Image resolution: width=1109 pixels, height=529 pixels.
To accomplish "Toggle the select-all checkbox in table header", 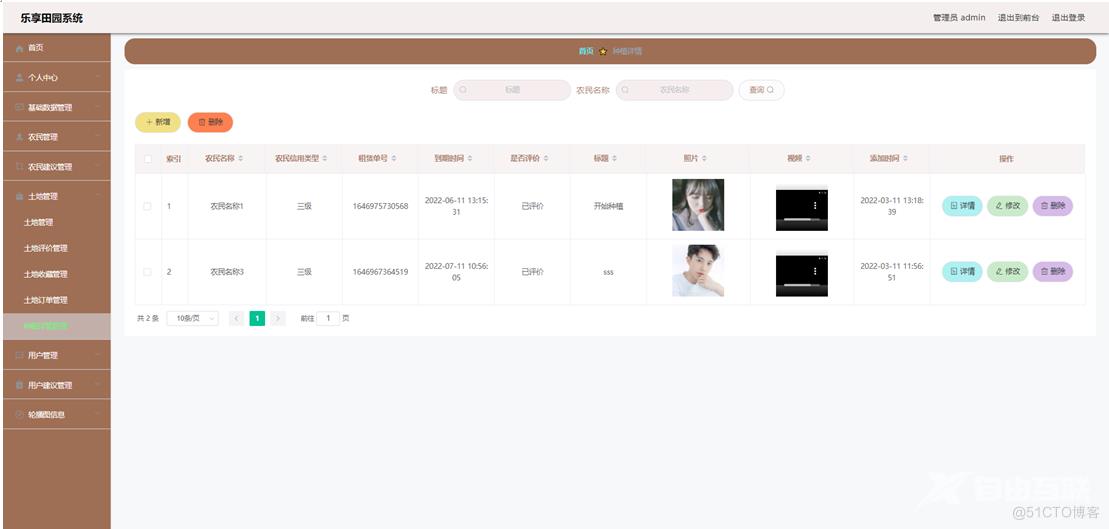I will pyautogui.click(x=148, y=159).
